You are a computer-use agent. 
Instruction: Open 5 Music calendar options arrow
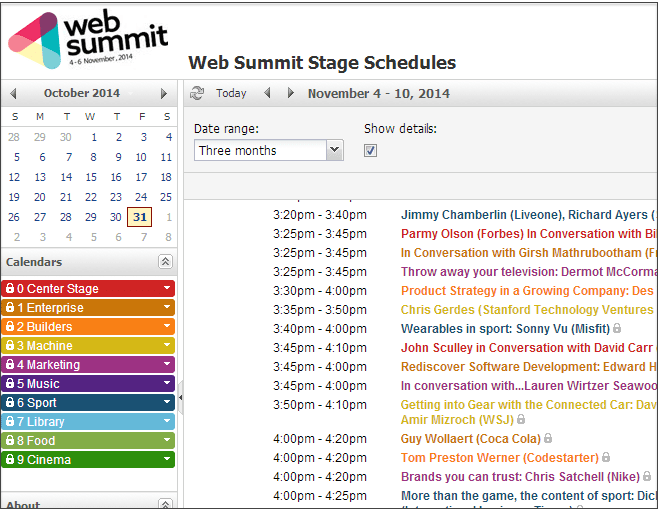[x=167, y=383]
